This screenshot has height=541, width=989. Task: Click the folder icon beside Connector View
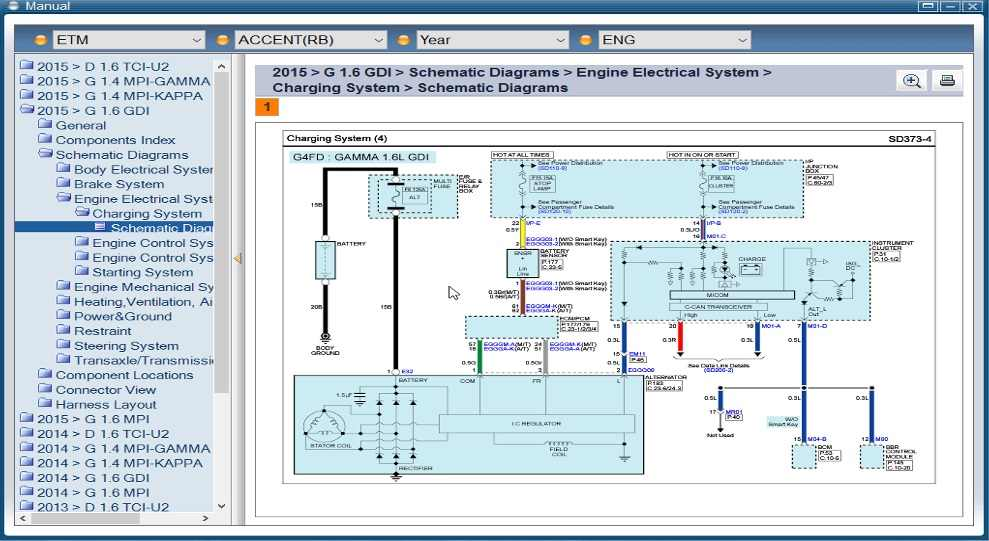[x=45, y=390]
